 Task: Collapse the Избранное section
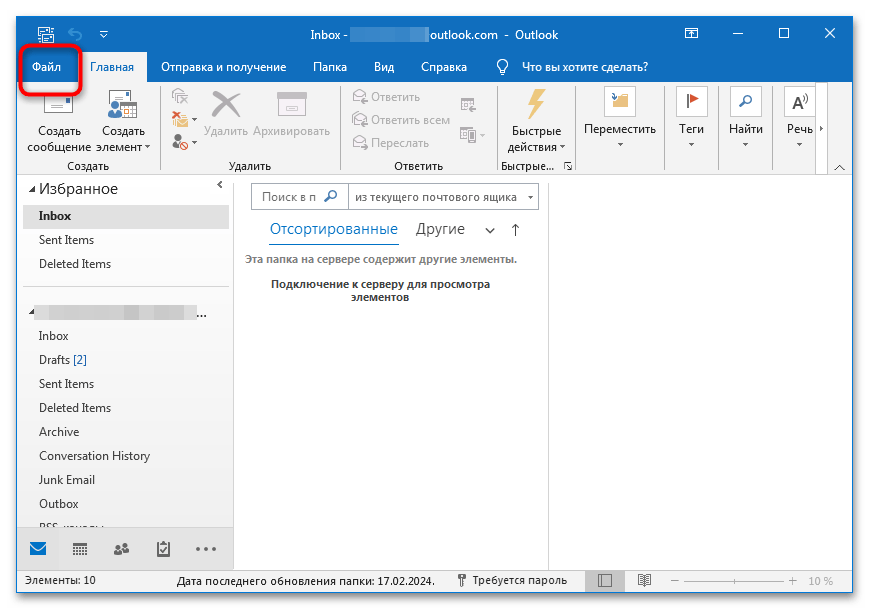33,190
